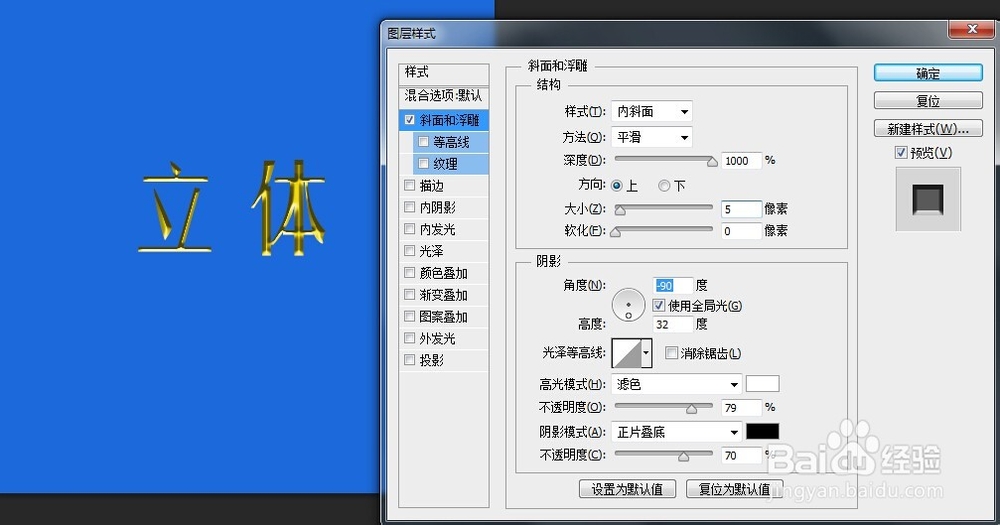This screenshot has width=1000, height=525.
Task: Enable the 描边 style checkbox
Action: [x=409, y=186]
